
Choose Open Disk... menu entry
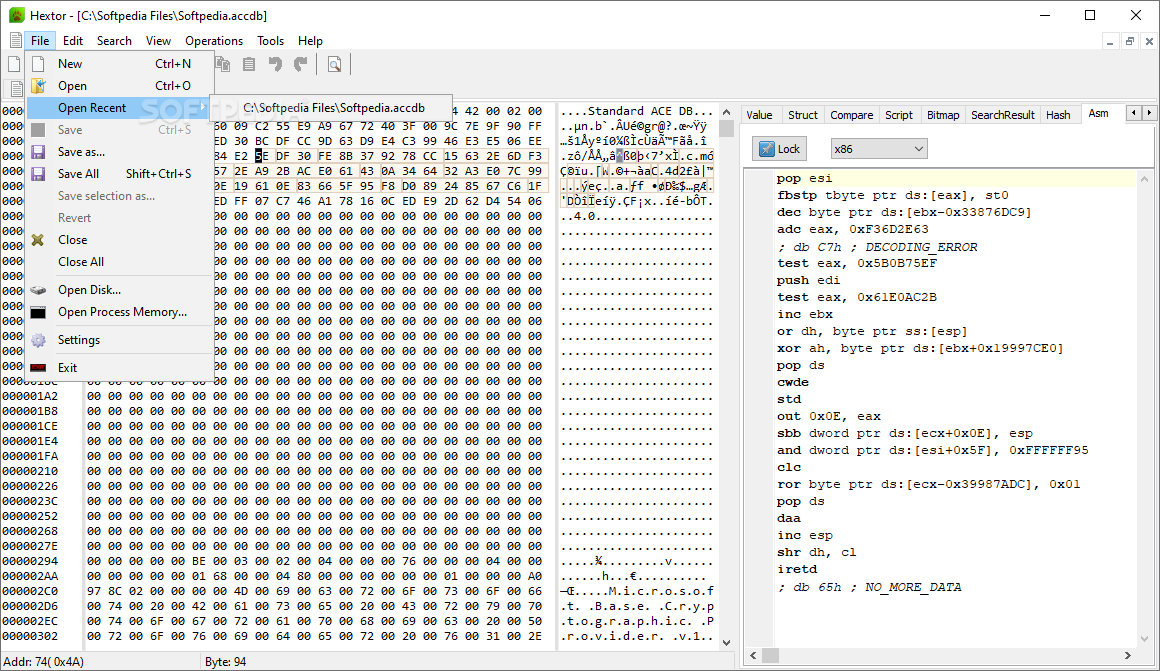pos(120,290)
